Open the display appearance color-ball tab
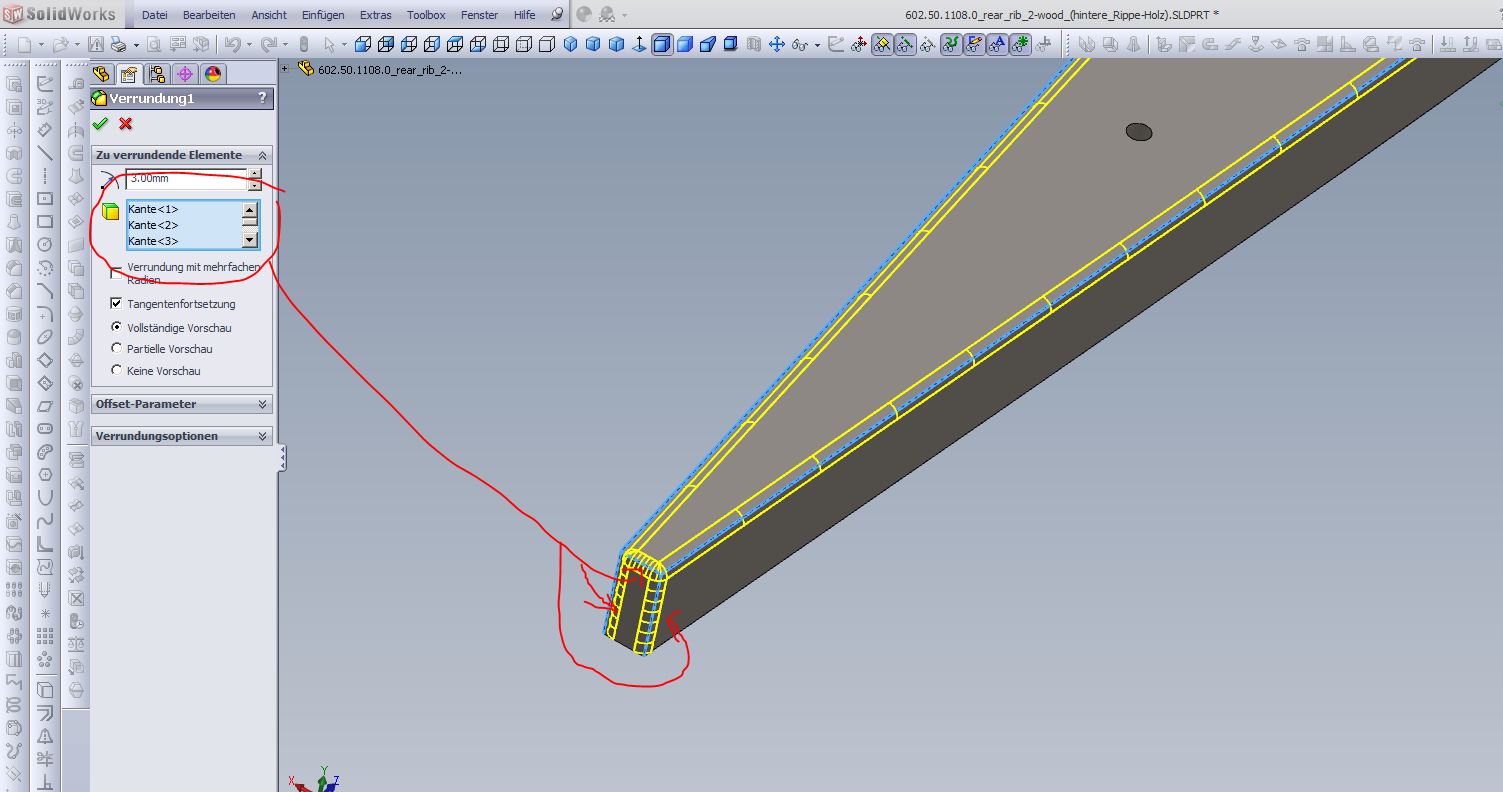 pos(213,74)
